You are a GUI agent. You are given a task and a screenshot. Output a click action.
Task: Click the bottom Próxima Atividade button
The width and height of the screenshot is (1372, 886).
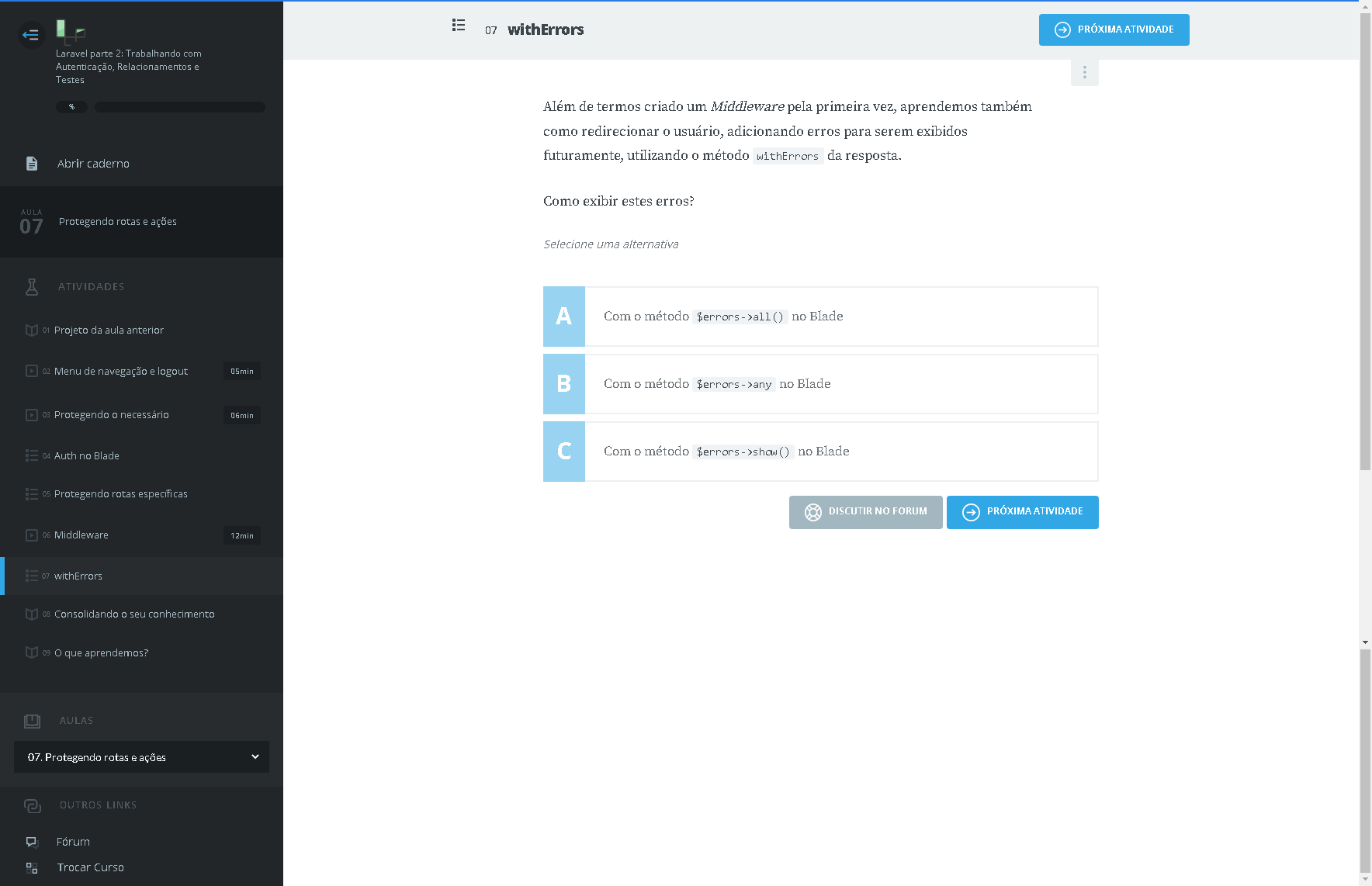pos(1022,512)
